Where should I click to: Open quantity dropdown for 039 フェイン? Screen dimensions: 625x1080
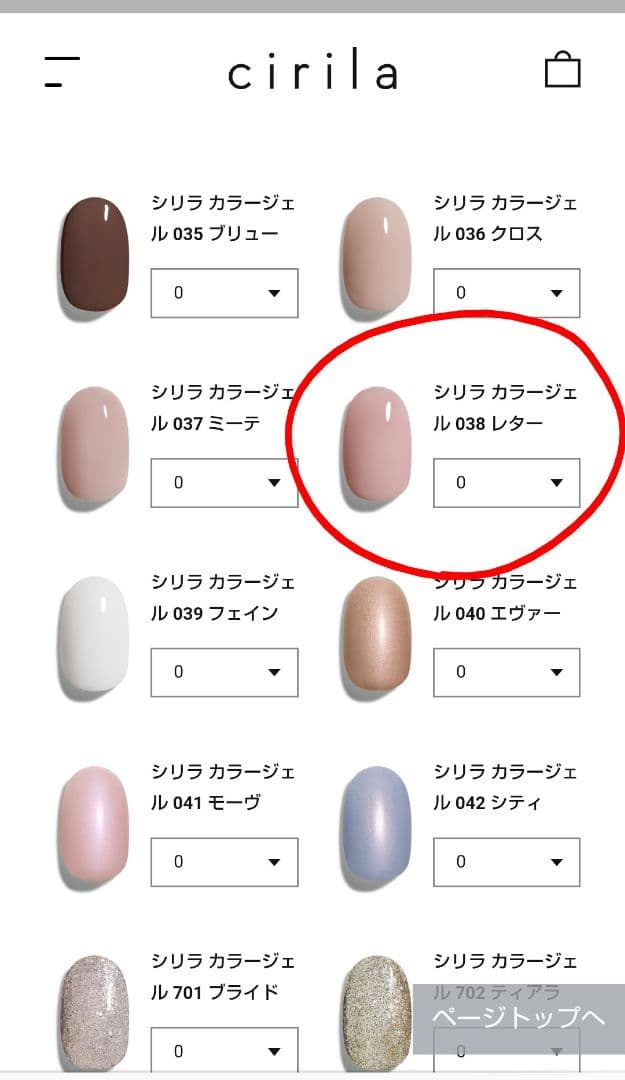tap(225, 672)
